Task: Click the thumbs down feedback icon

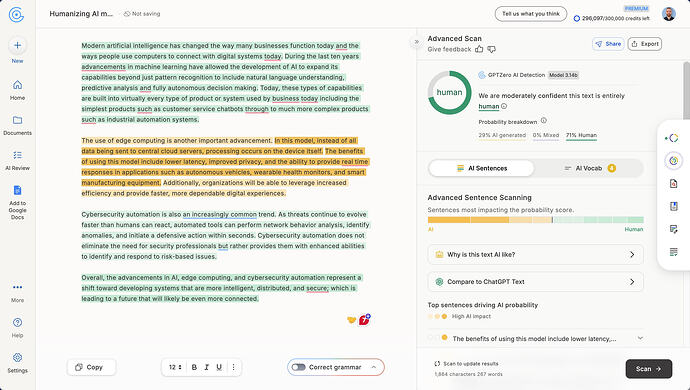Action: (x=492, y=49)
